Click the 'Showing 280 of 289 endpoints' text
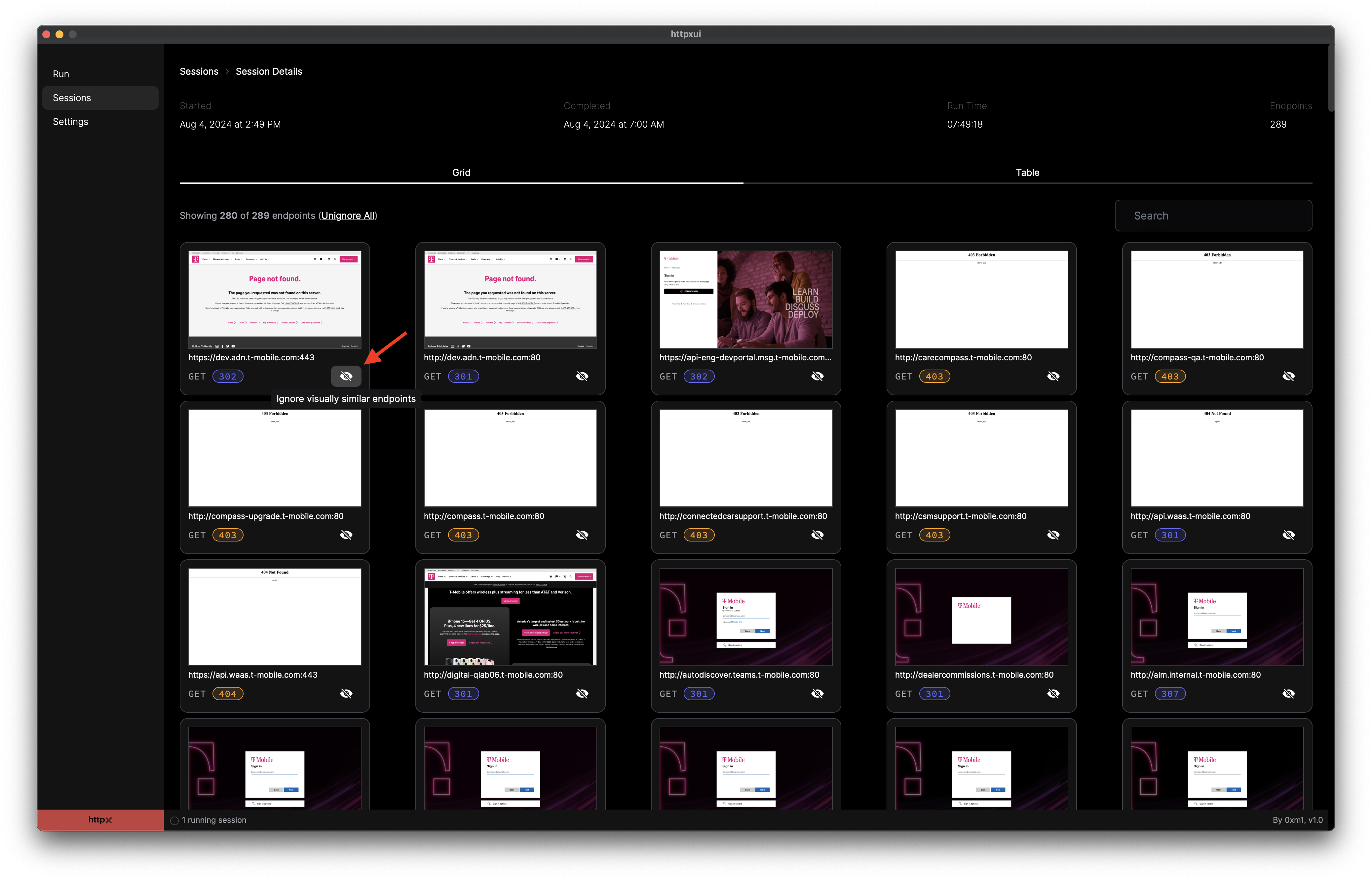Image resolution: width=1372 pixels, height=880 pixels. click(x=247, y=216)
